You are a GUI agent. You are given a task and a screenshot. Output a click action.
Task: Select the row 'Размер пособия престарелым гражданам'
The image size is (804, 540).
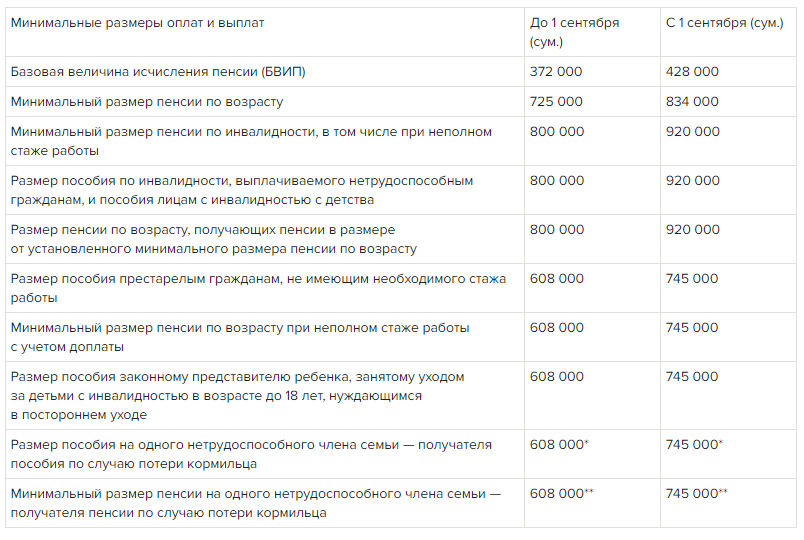click(x=401, y=288)
